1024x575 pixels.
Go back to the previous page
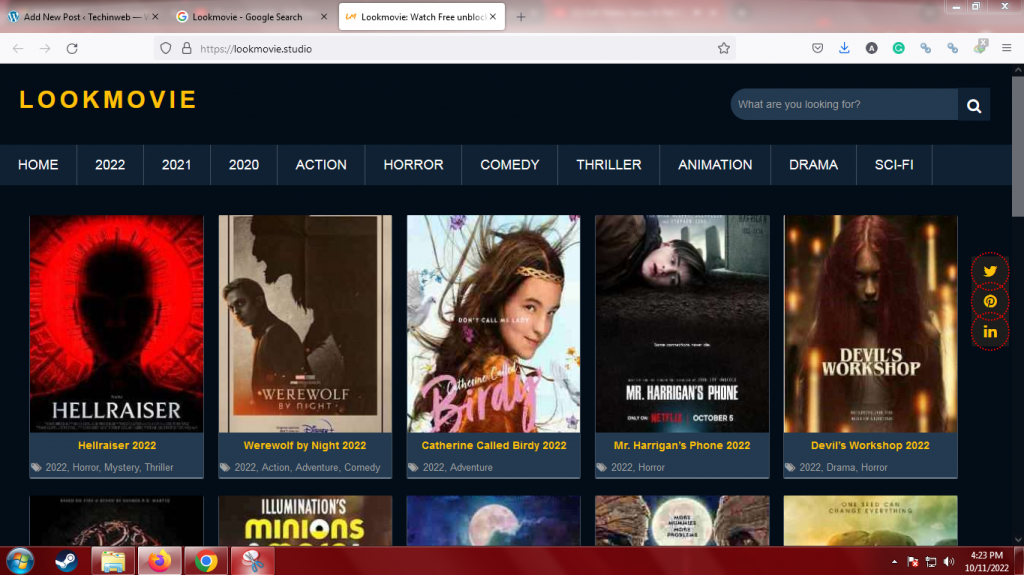18,48
